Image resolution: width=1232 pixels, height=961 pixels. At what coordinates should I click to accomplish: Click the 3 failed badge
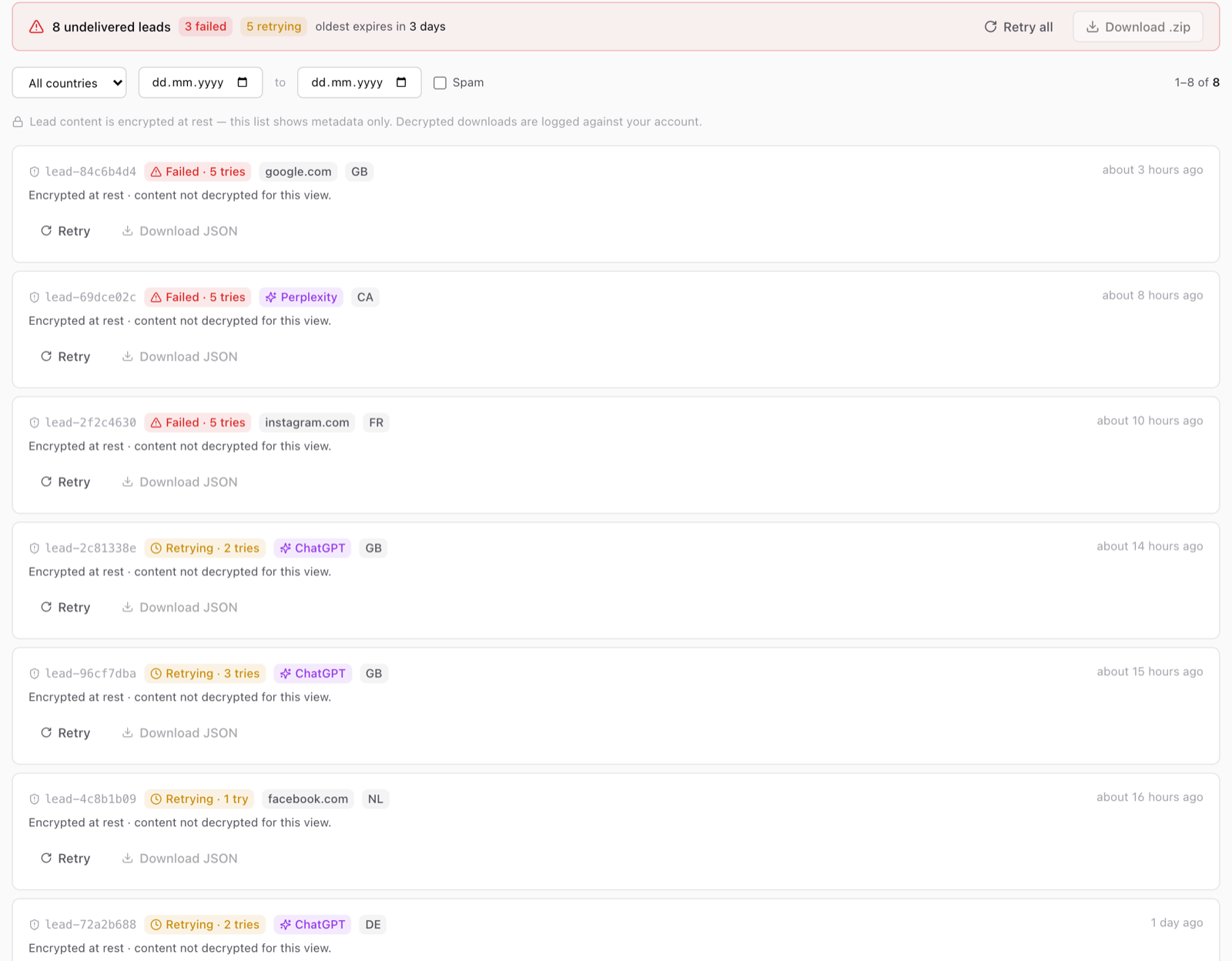(206, 27)
